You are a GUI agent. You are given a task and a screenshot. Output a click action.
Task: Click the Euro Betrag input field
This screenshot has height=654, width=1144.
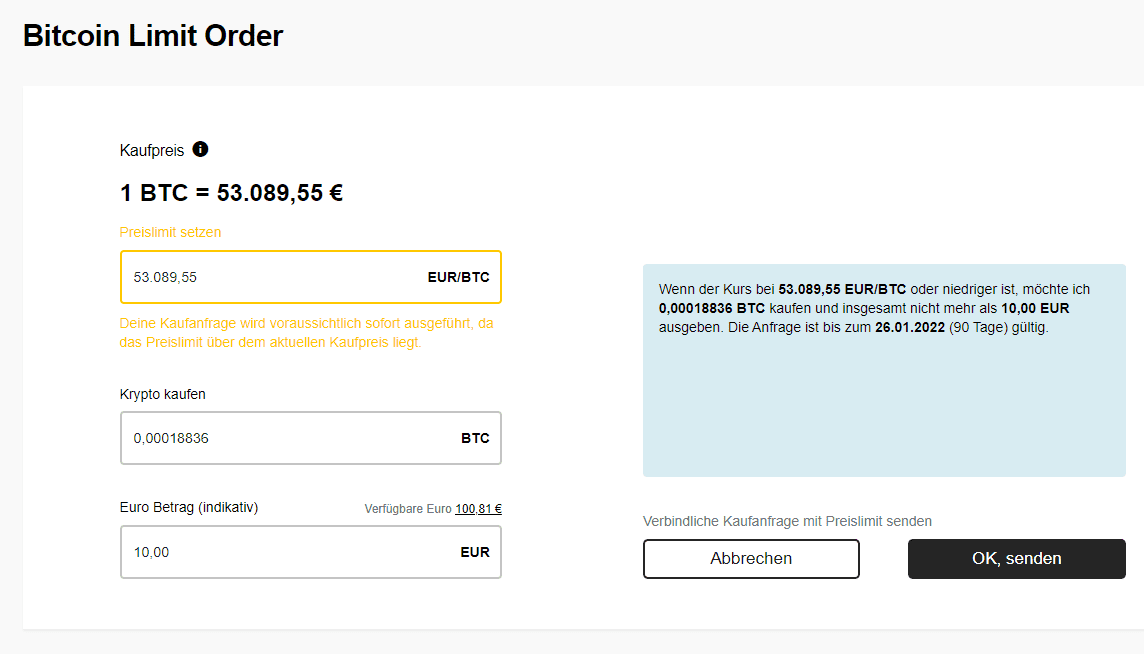311,553
